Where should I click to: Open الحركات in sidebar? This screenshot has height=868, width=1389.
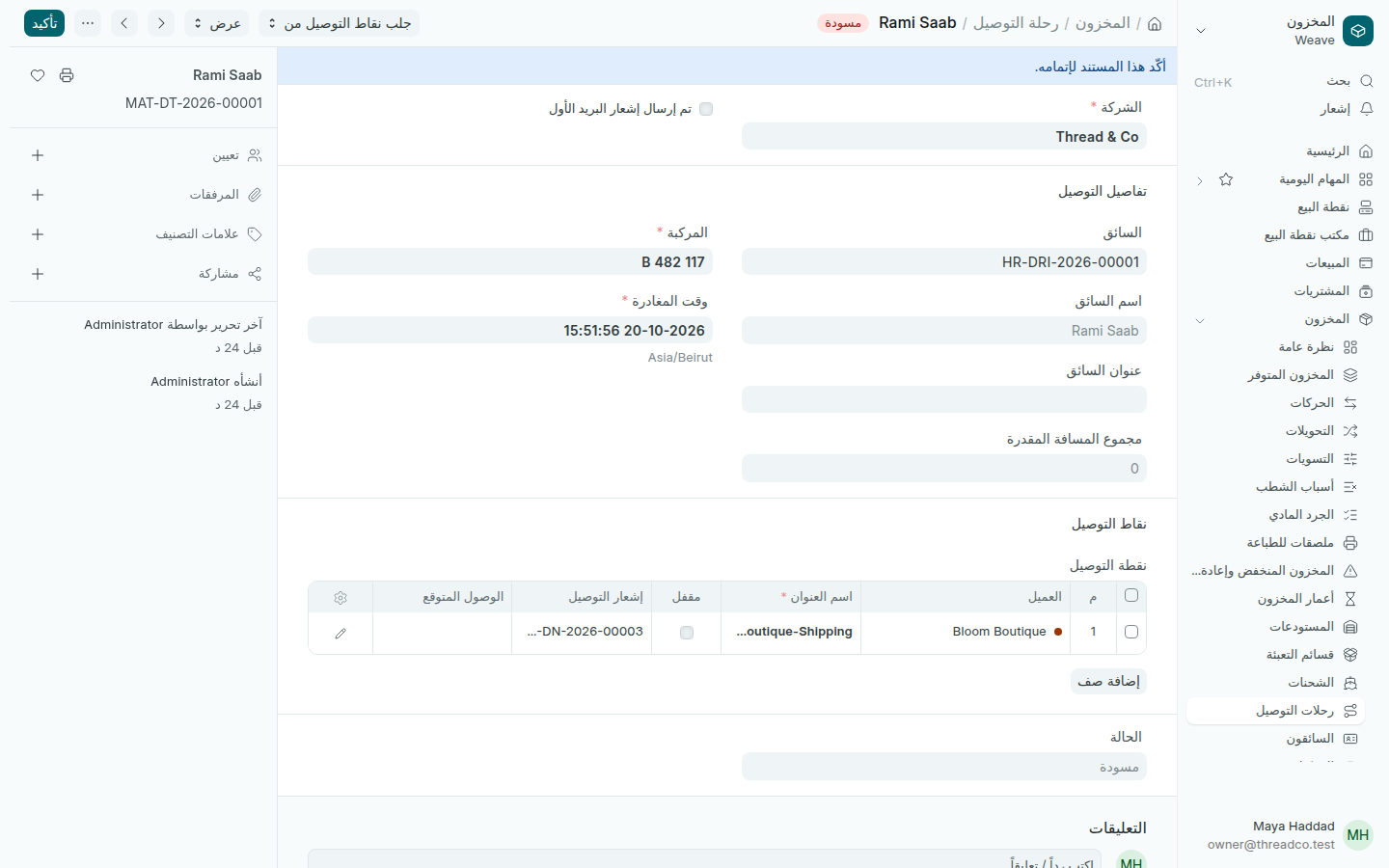click(1275, 403)
